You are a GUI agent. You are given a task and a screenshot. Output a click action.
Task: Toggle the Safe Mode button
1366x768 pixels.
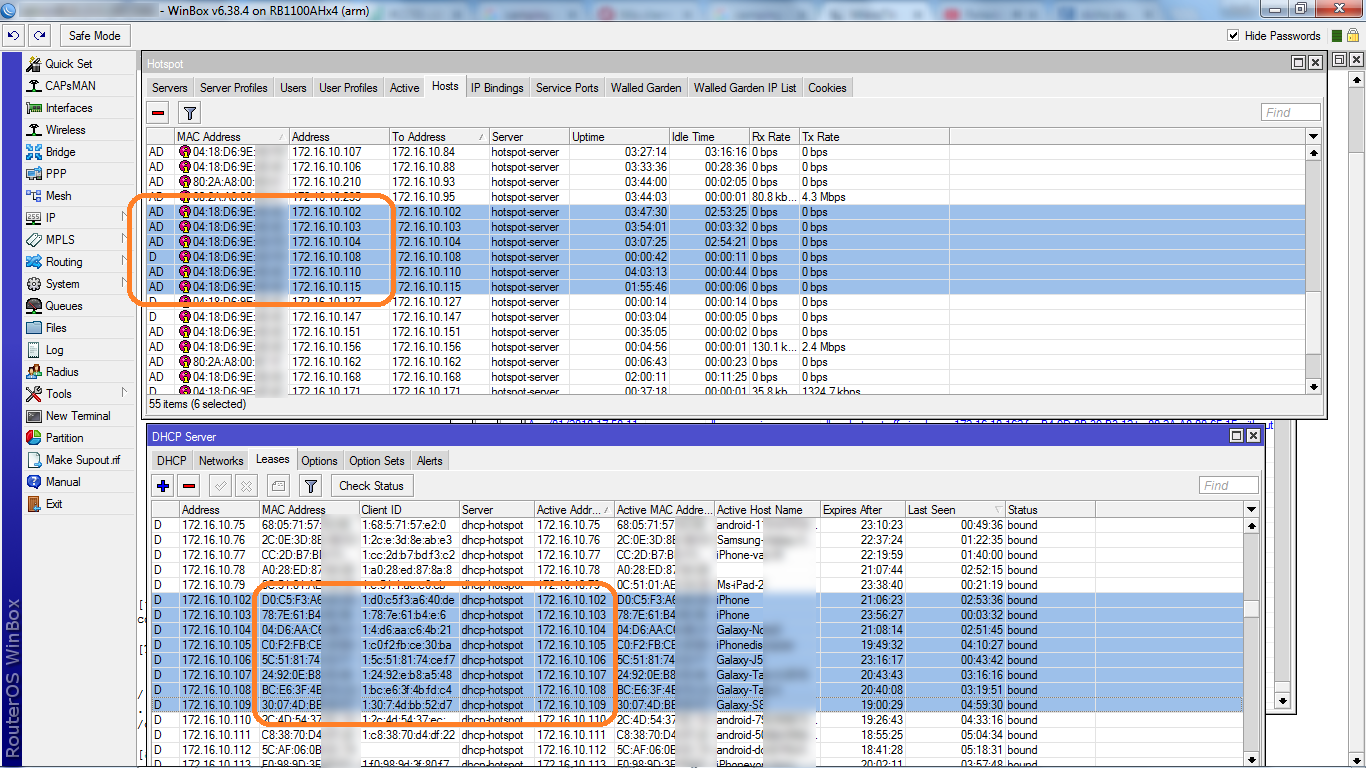click(x=94, y=35)
